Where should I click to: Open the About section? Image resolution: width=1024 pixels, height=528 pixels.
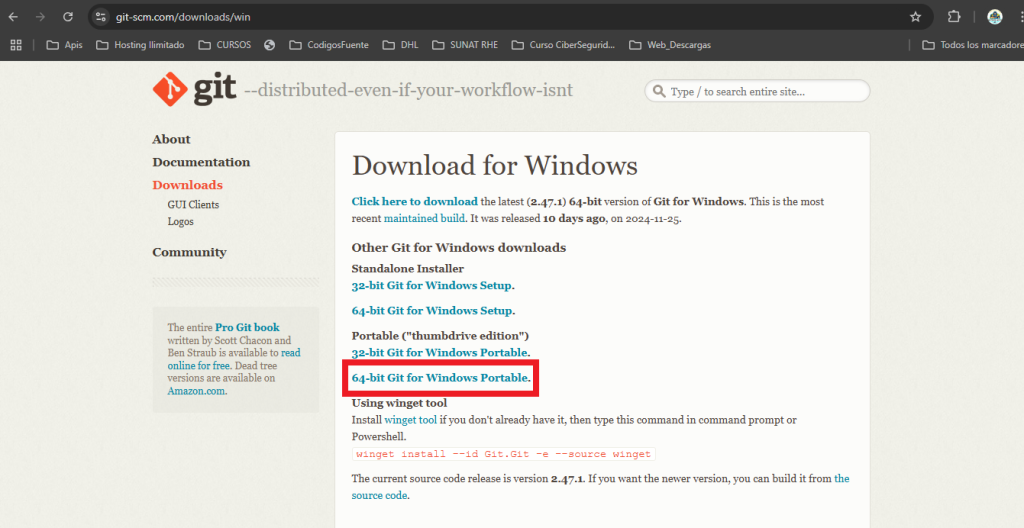point(171,139)
